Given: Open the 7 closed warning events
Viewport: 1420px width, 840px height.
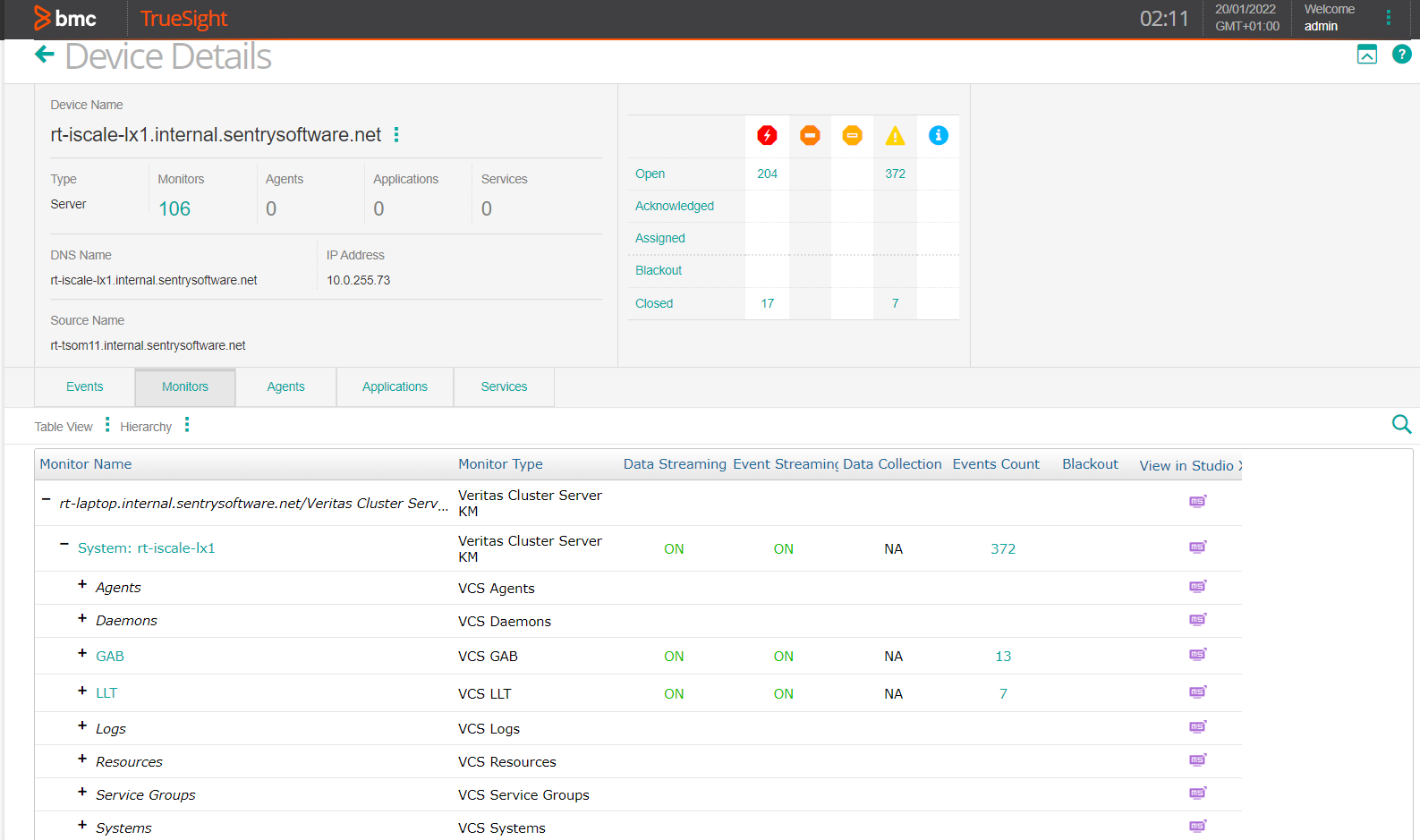Looking at the screenshot, I should pyautogui.click(x=895, y=303).
